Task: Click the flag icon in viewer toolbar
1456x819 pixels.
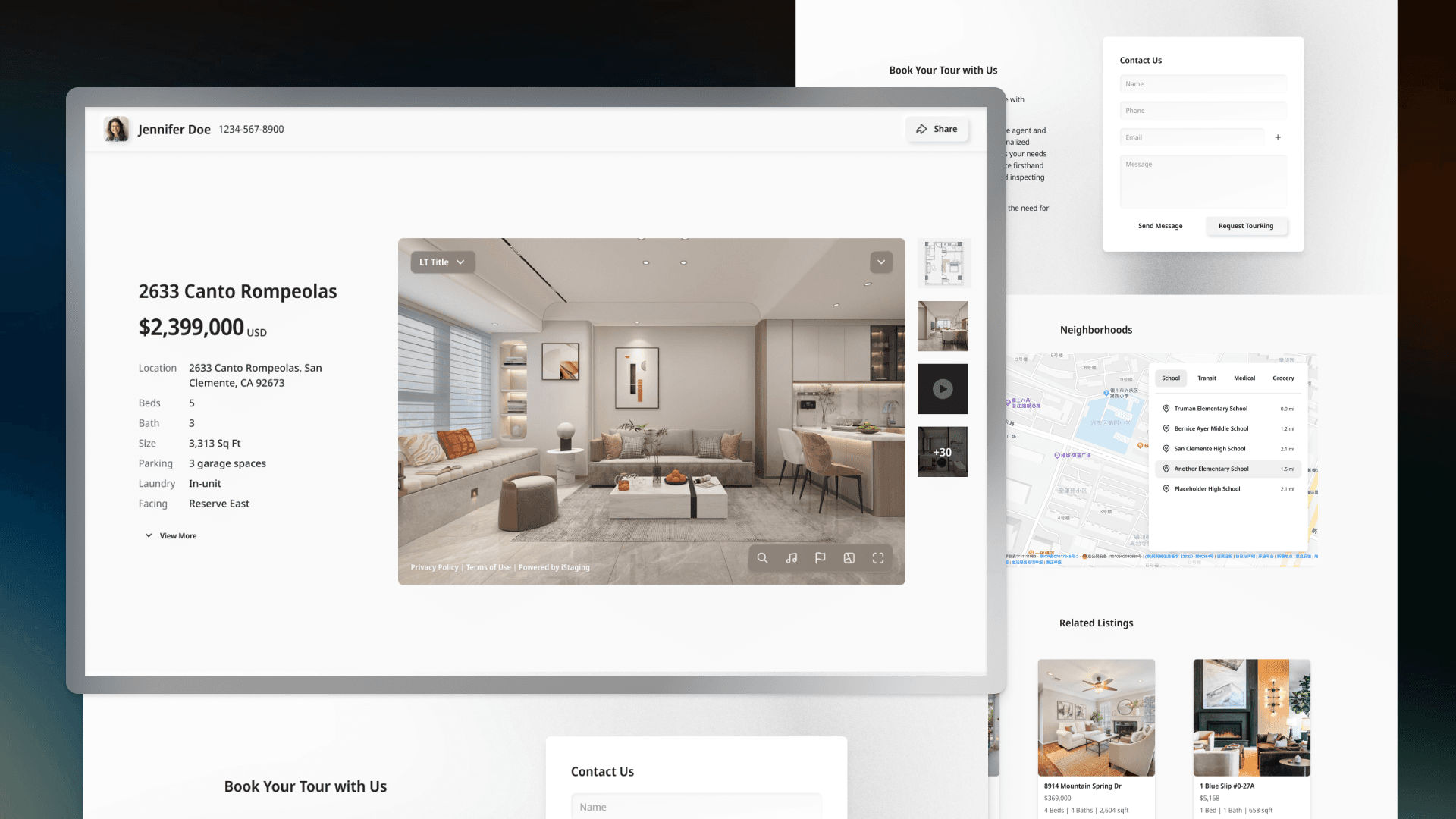Action: click(820, 558)
